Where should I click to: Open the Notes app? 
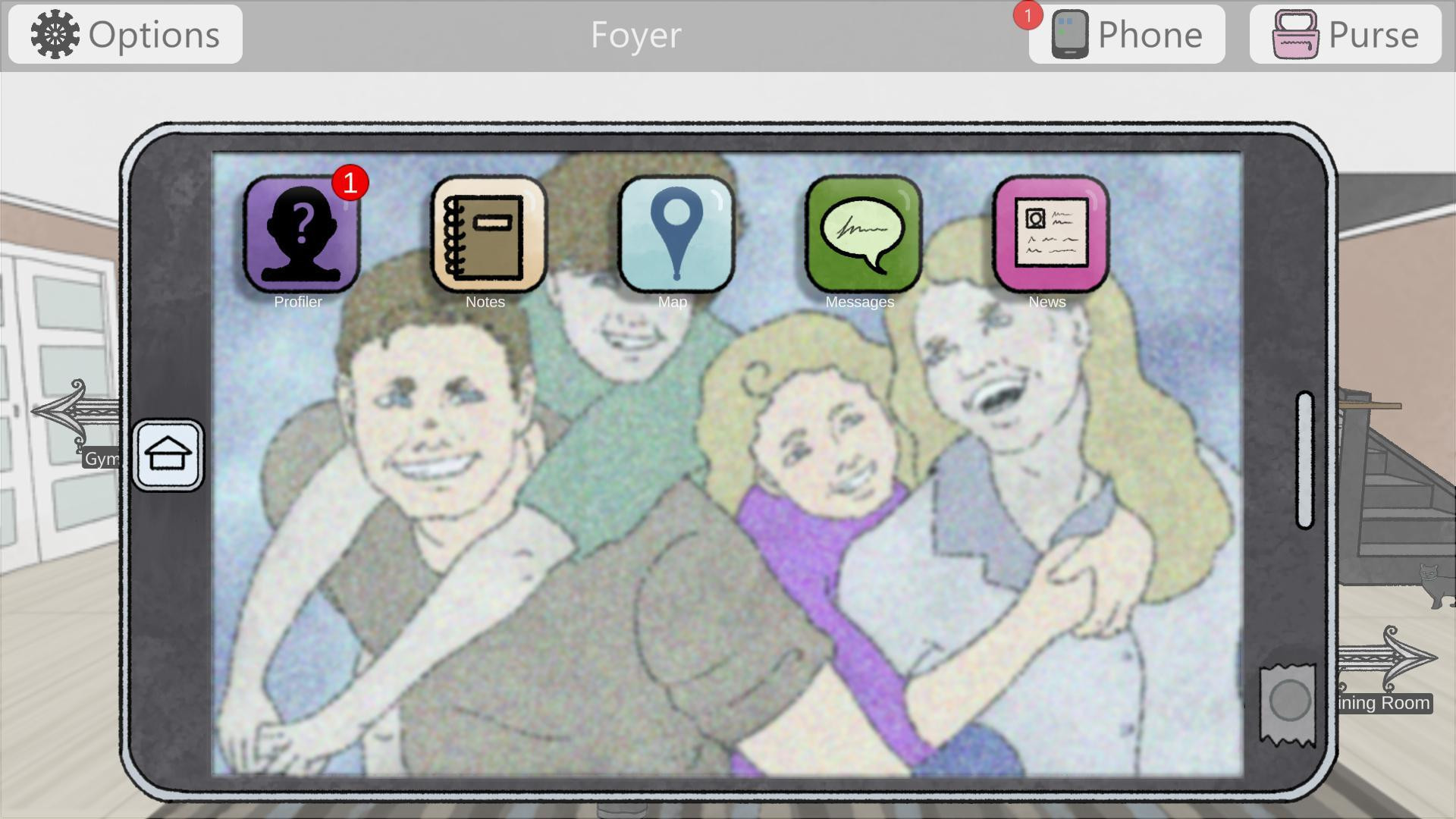(488, 234)
